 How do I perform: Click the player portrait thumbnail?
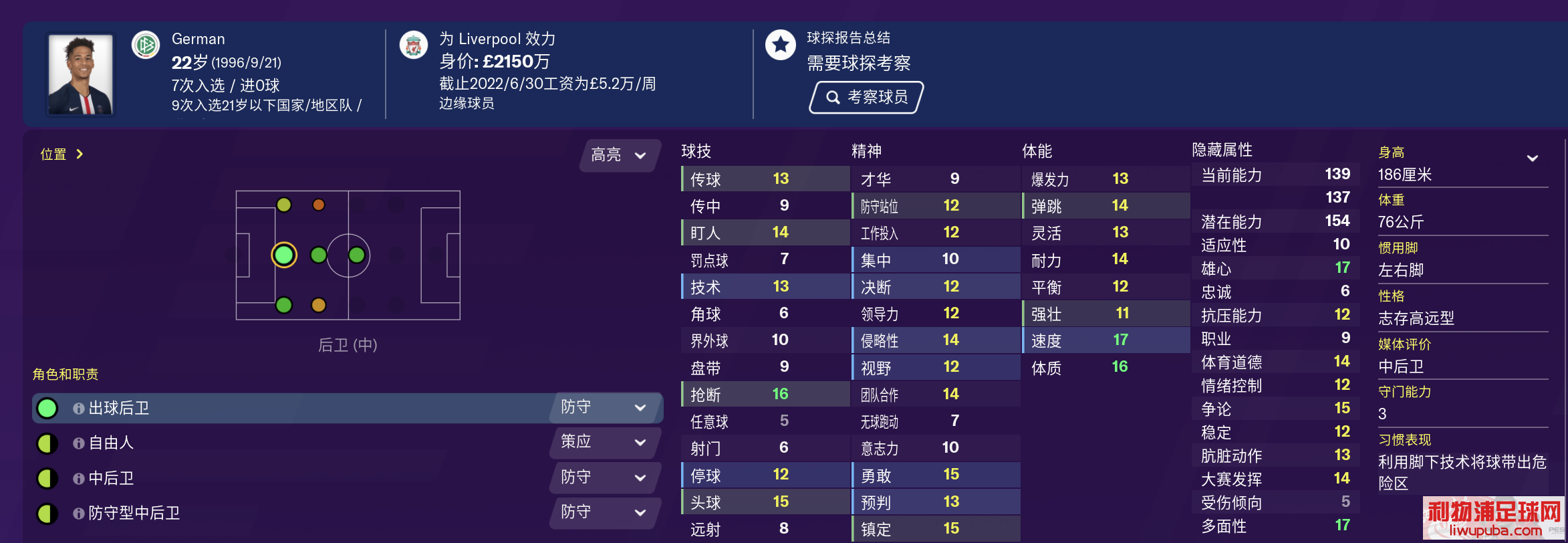[x=81, y=74]
